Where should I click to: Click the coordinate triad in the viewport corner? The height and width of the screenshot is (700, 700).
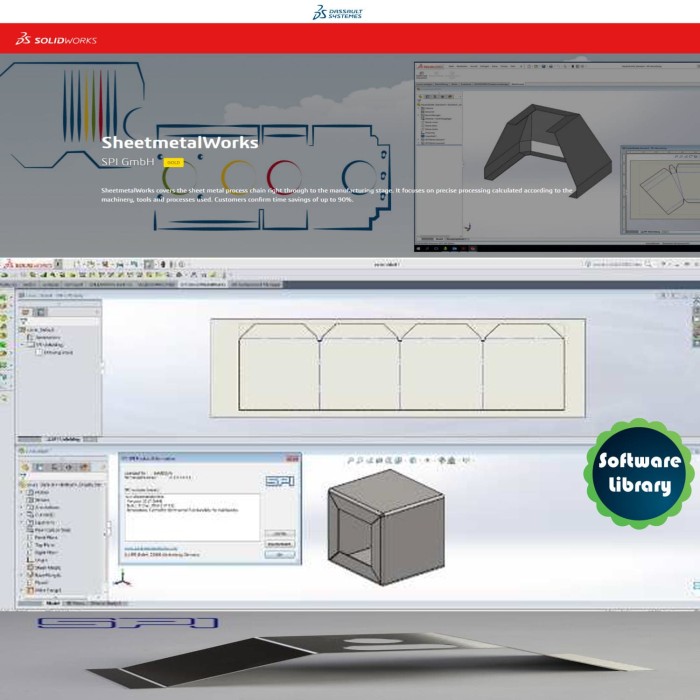point(122,577)
